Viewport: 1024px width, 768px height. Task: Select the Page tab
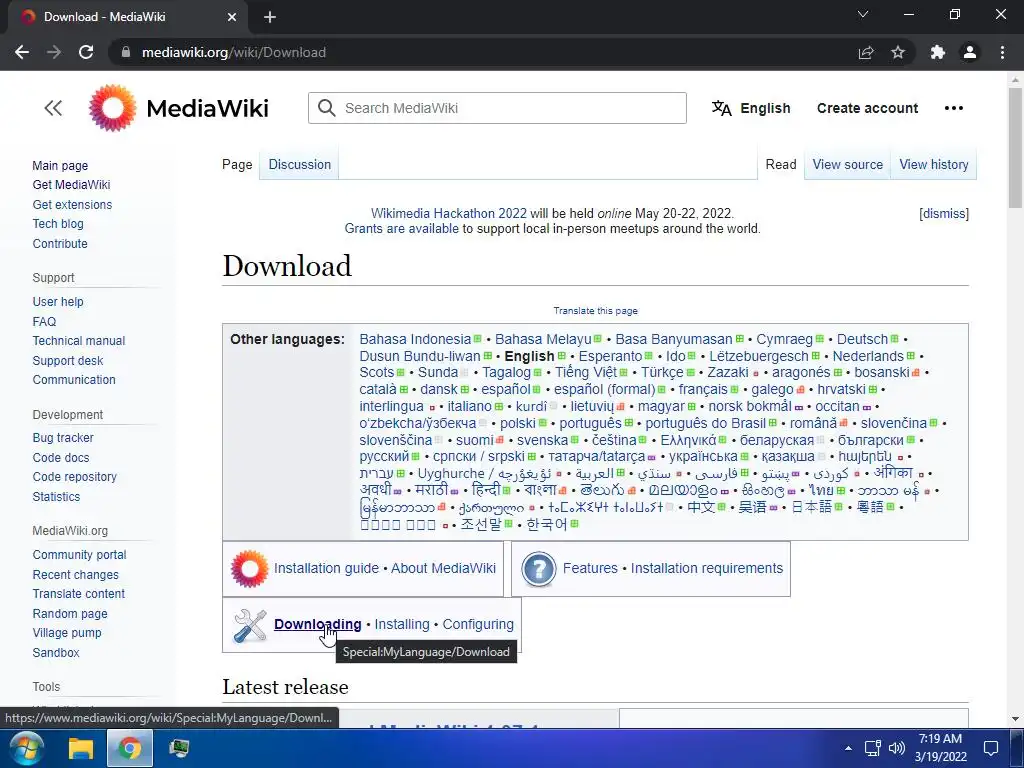point(237,165)
